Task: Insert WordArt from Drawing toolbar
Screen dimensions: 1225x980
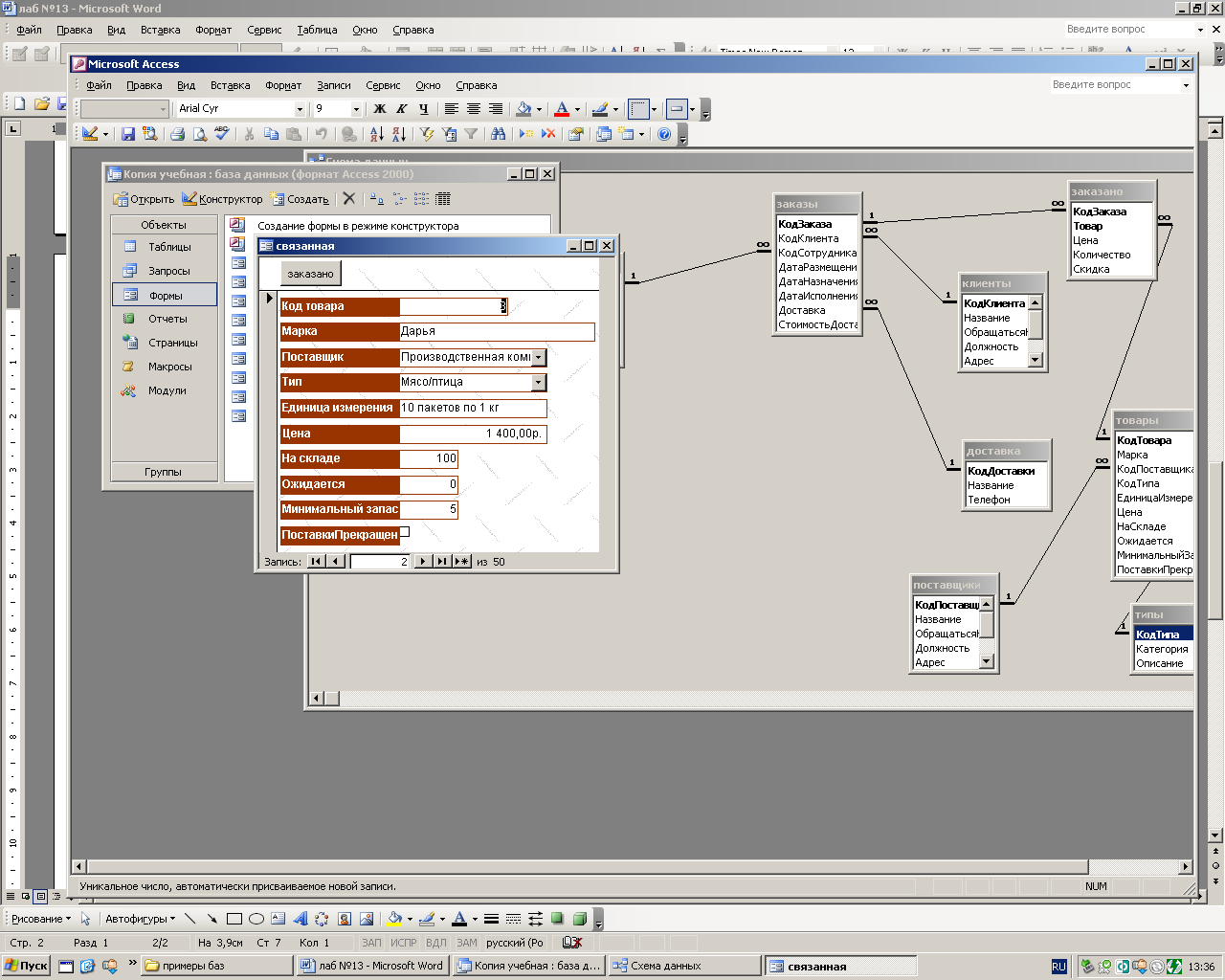Action: coord(300,919)
